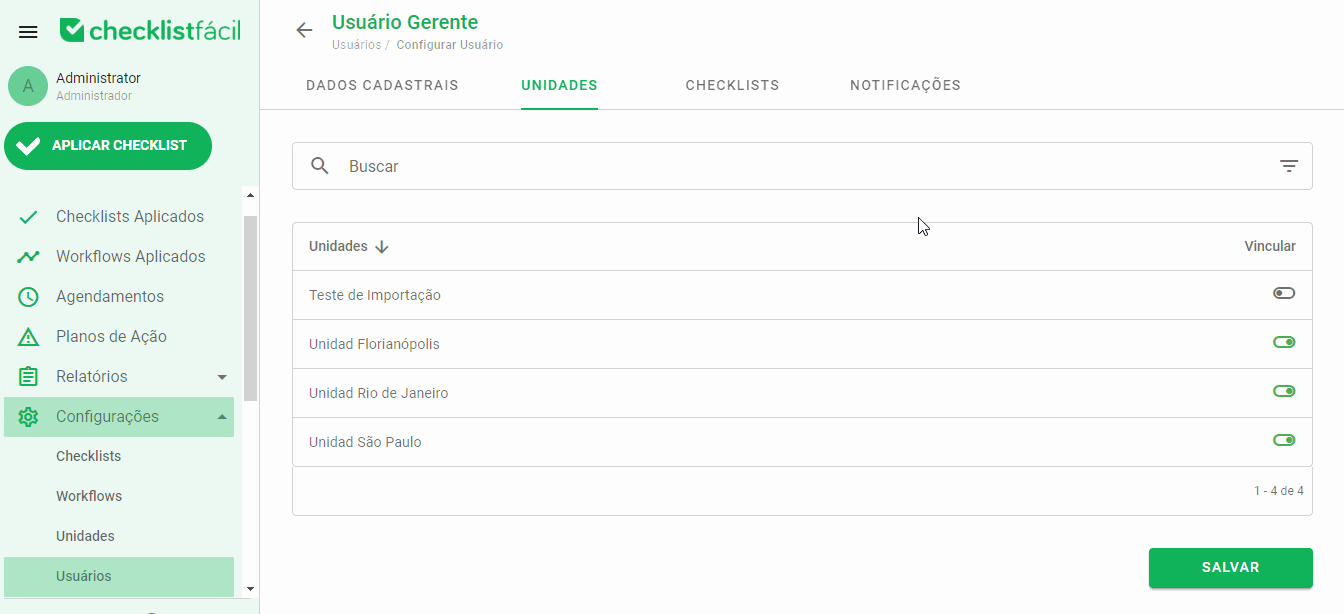This screenshot has width=1344, height=614.
Task: Click the Configurações gear icon
Action: [x=27, y=416]
